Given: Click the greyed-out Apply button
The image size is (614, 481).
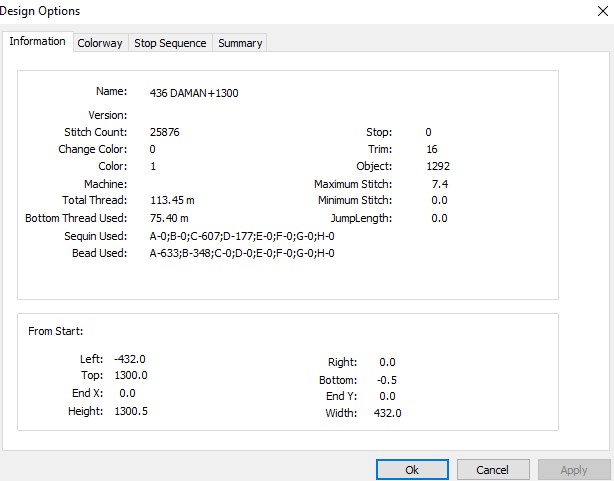Looking at the screenshot, I should pos(574,470).
